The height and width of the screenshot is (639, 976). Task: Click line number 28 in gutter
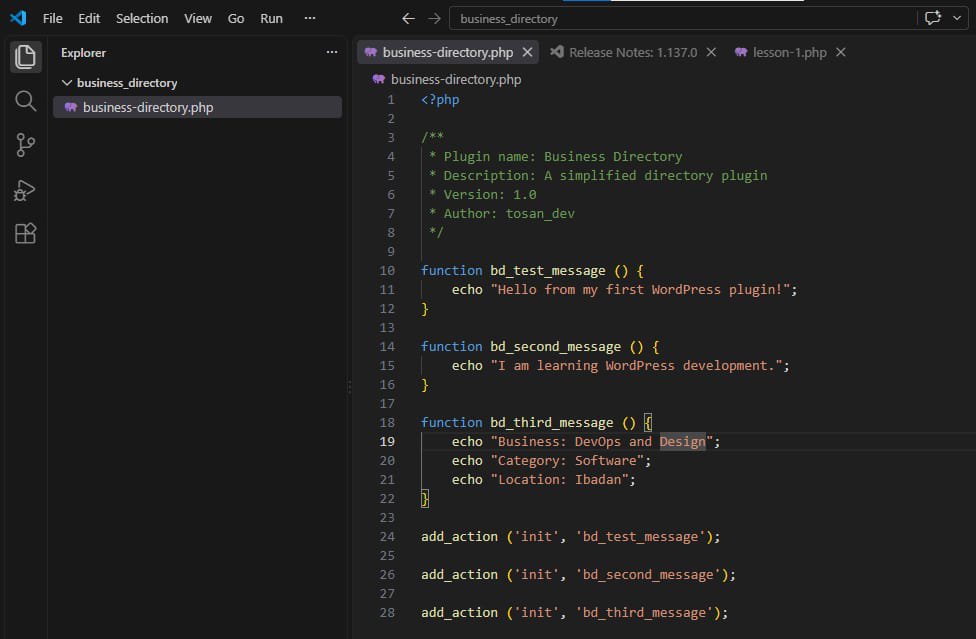tap(387, 612)
